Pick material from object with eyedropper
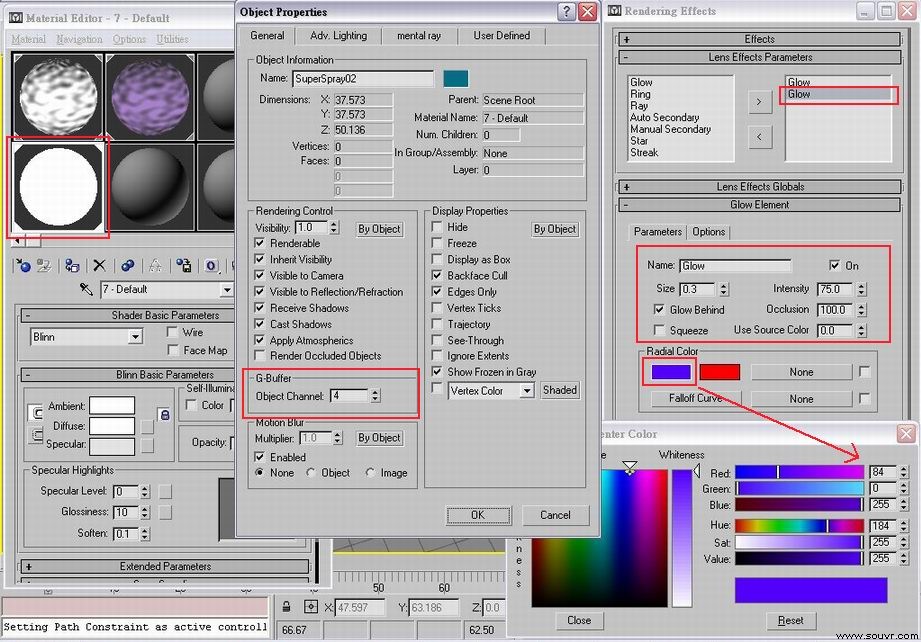 [x=86, y=289]
